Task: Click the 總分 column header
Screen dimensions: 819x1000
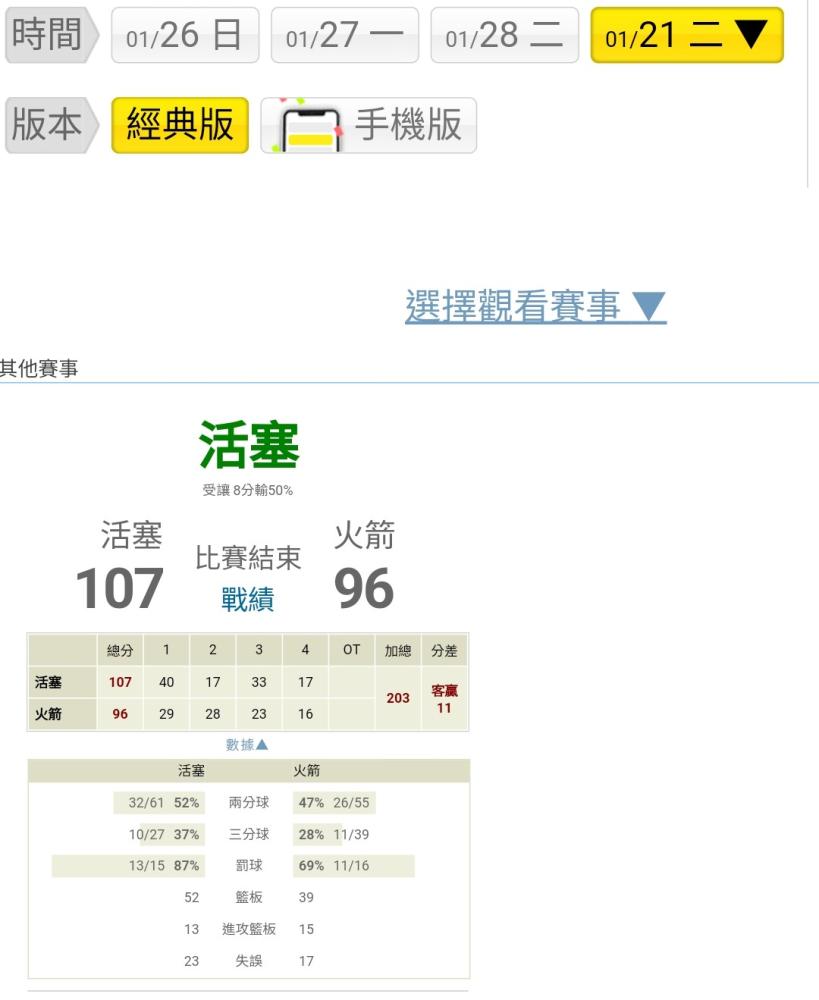Action: [120, 650]
